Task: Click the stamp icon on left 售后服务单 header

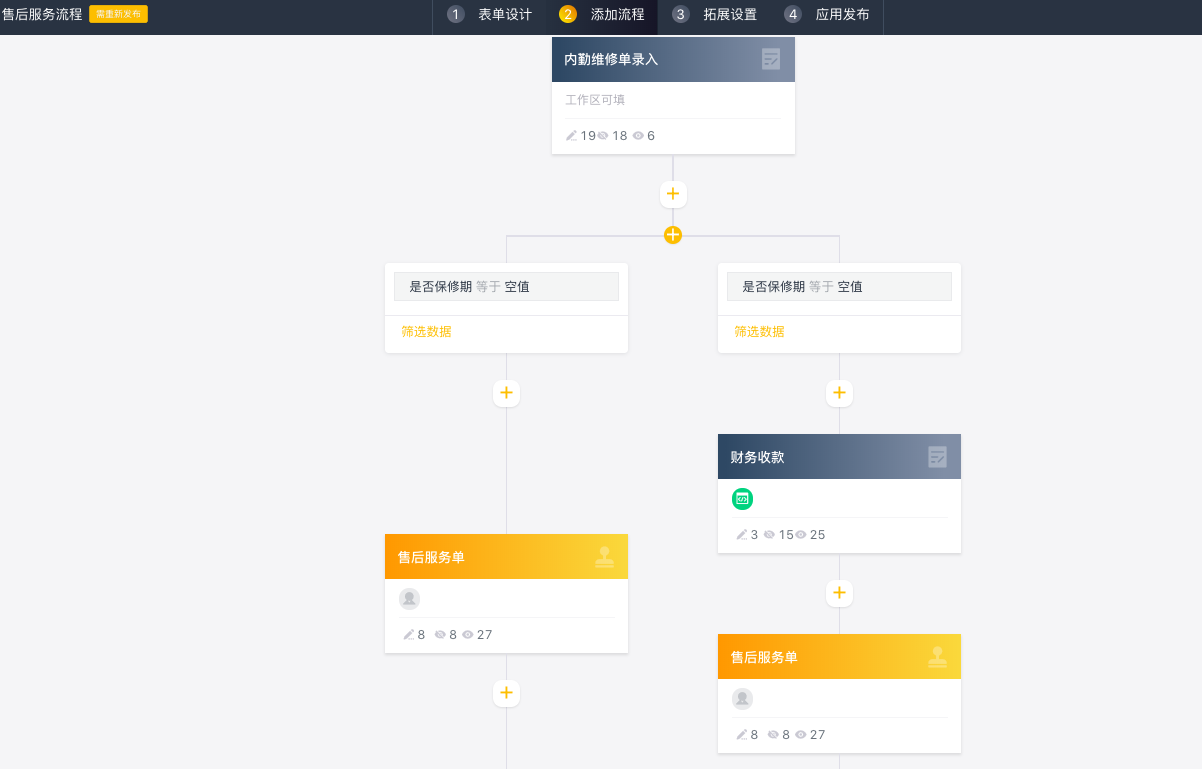Action: click(x=604, y=557)
